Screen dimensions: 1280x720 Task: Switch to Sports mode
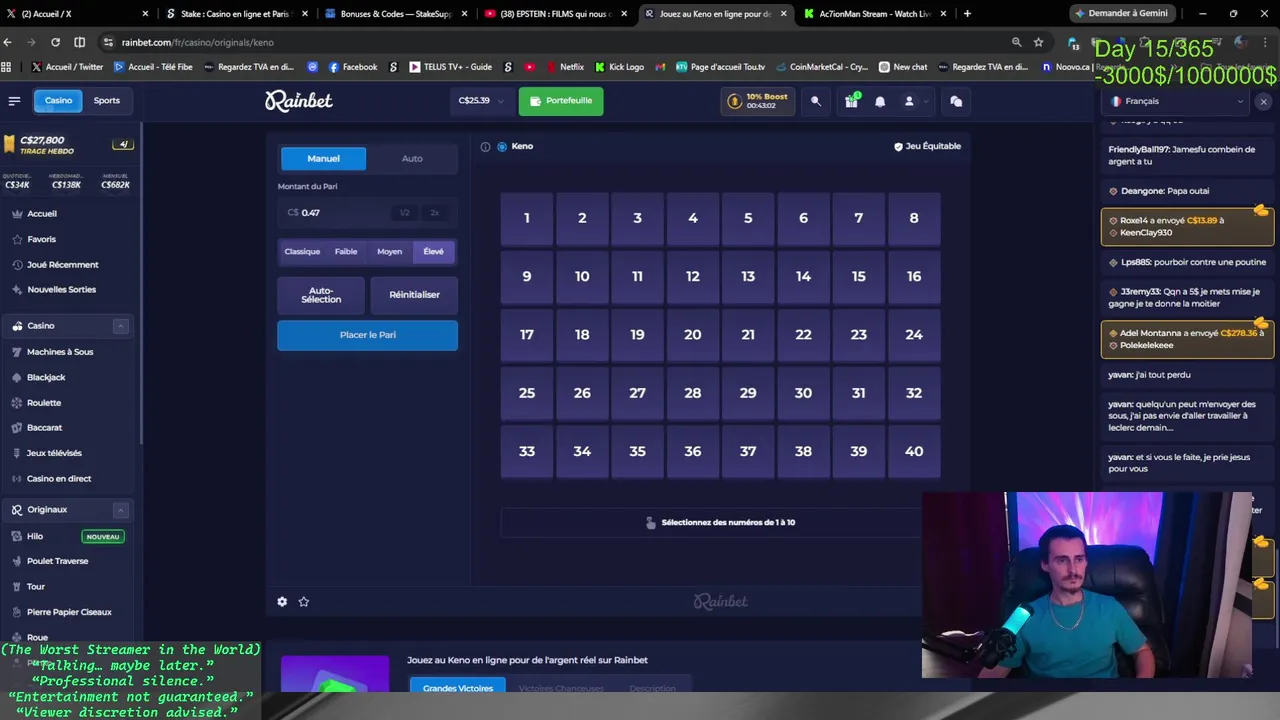click(x=106, y=100)
